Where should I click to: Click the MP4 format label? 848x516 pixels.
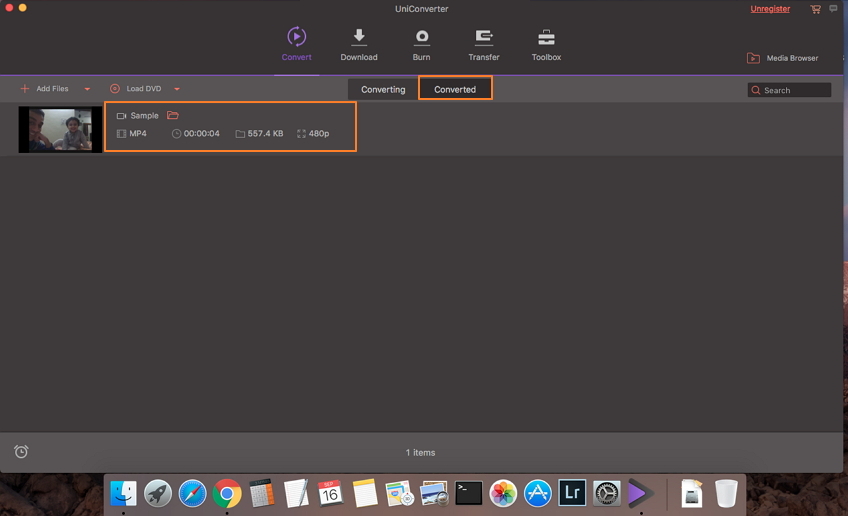(138, 134)
